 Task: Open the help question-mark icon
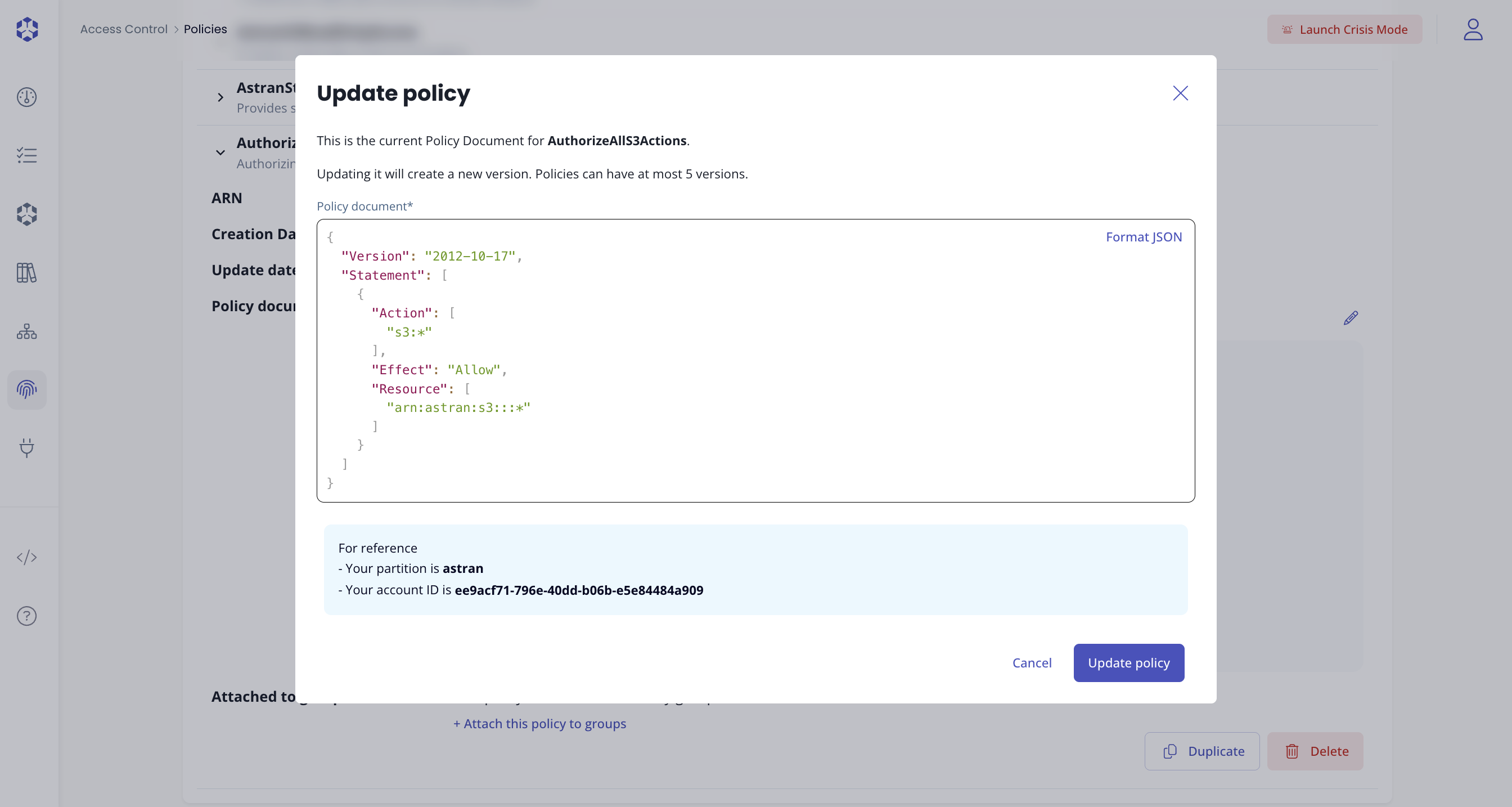point(27,616)
